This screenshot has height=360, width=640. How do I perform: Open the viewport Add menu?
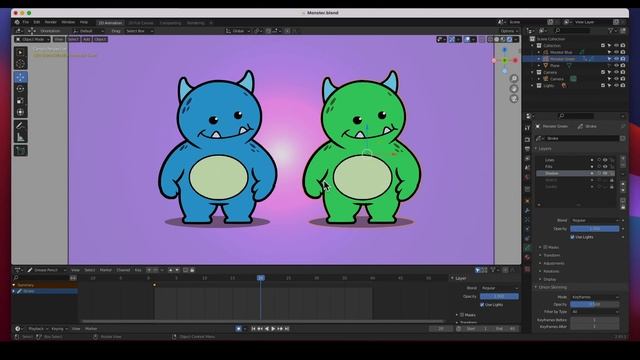pos(86,39)
